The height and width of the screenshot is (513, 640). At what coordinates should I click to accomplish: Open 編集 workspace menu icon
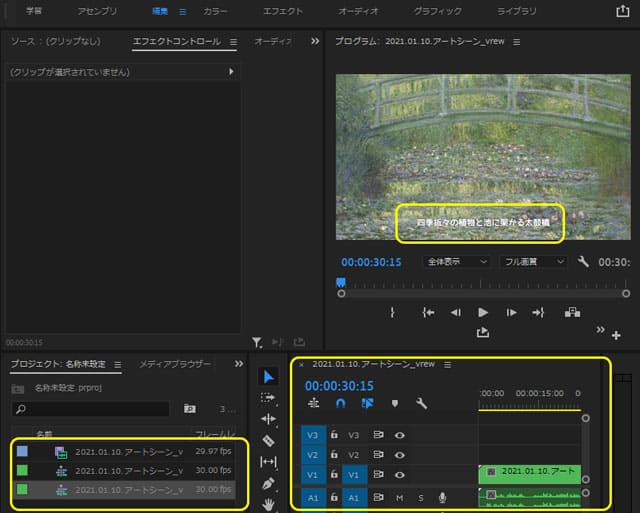pos(183,12)
